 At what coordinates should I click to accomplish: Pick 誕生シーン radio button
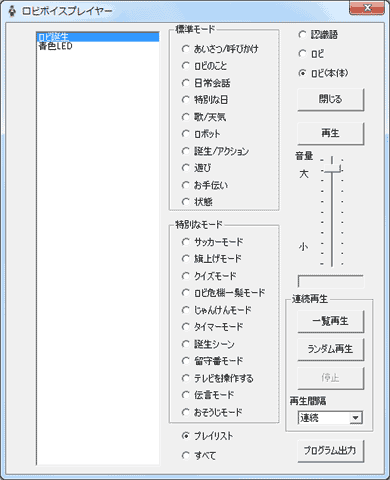point(185,344)
